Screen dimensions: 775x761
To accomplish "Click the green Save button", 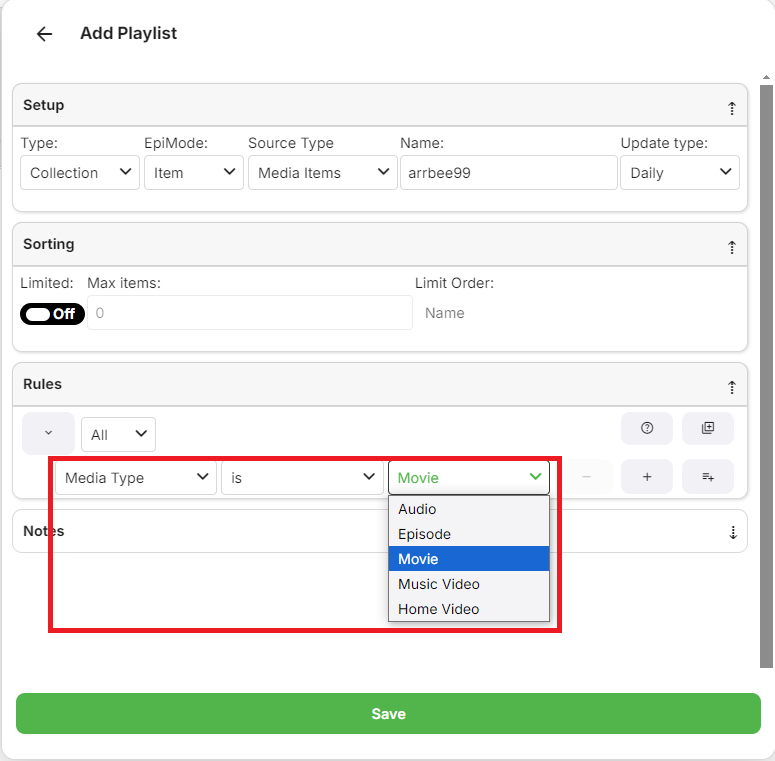I will point(388,714).
